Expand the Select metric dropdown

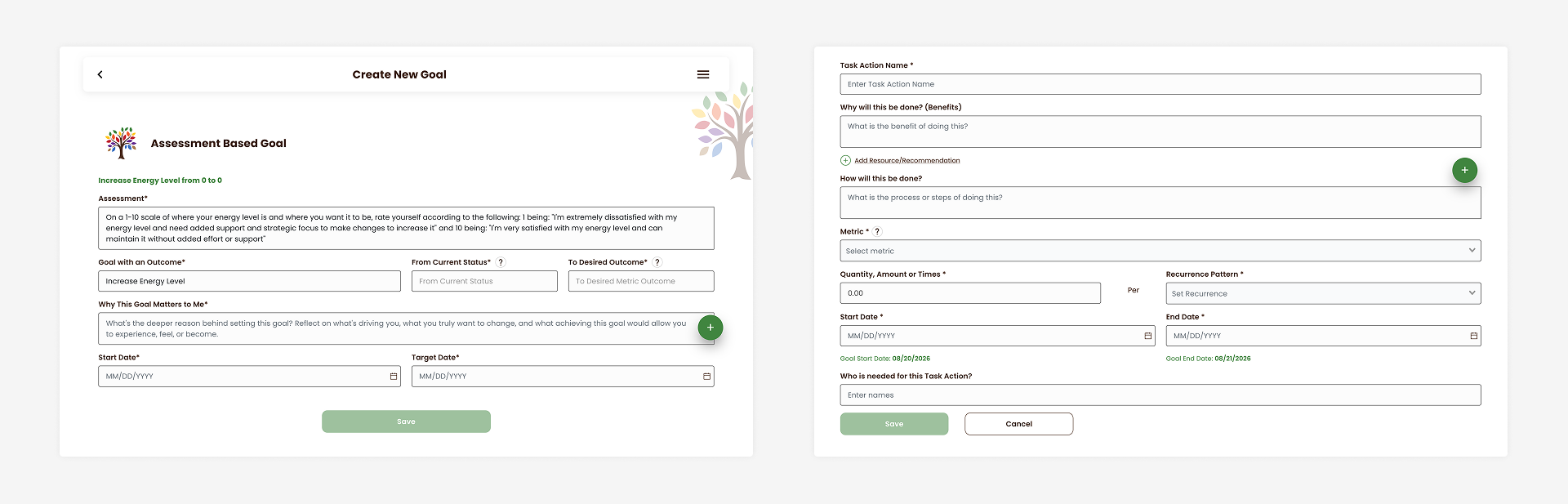pyautogui.click(x=1160, y=251)
